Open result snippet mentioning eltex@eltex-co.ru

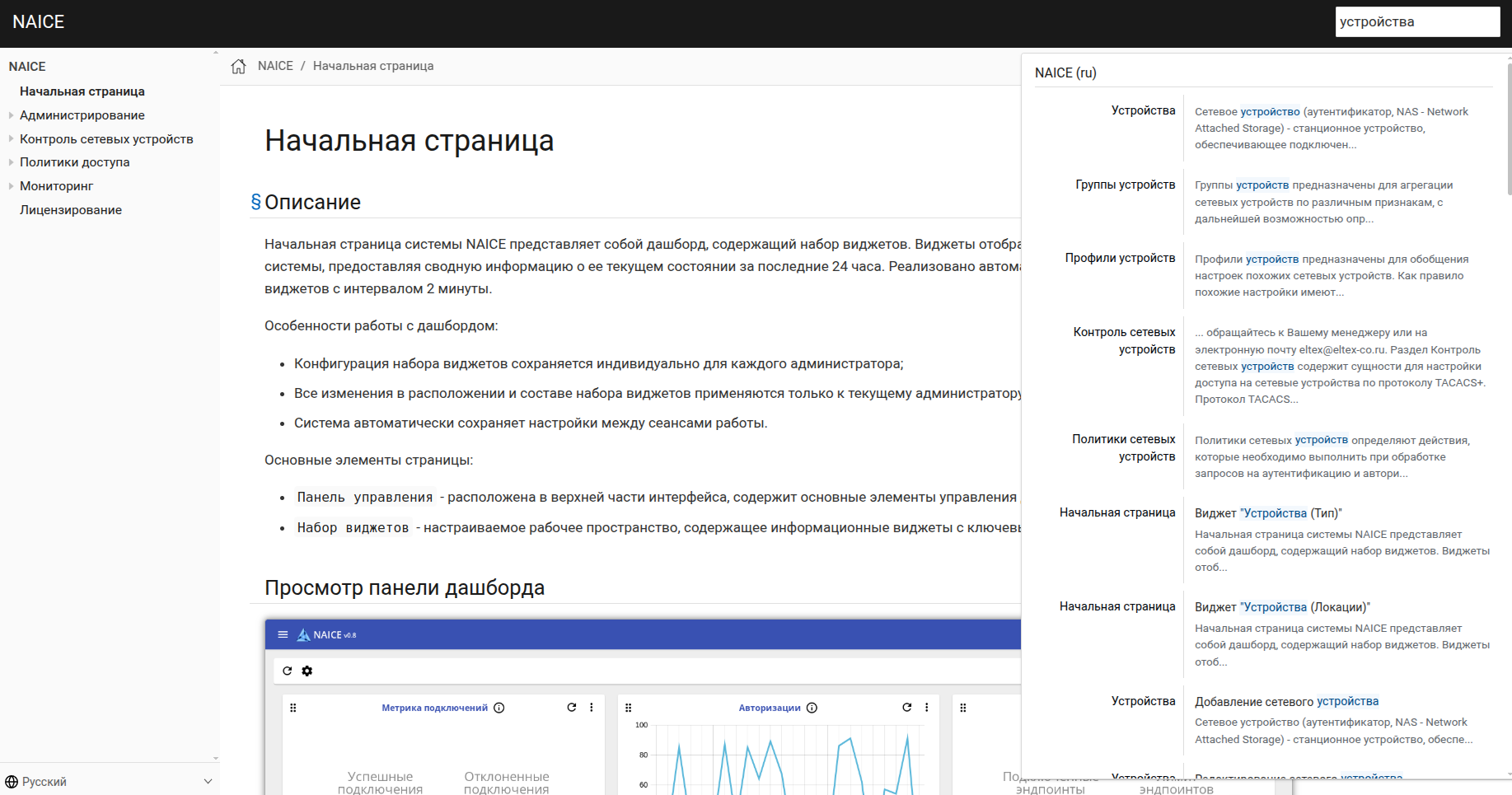(1341, 366)
